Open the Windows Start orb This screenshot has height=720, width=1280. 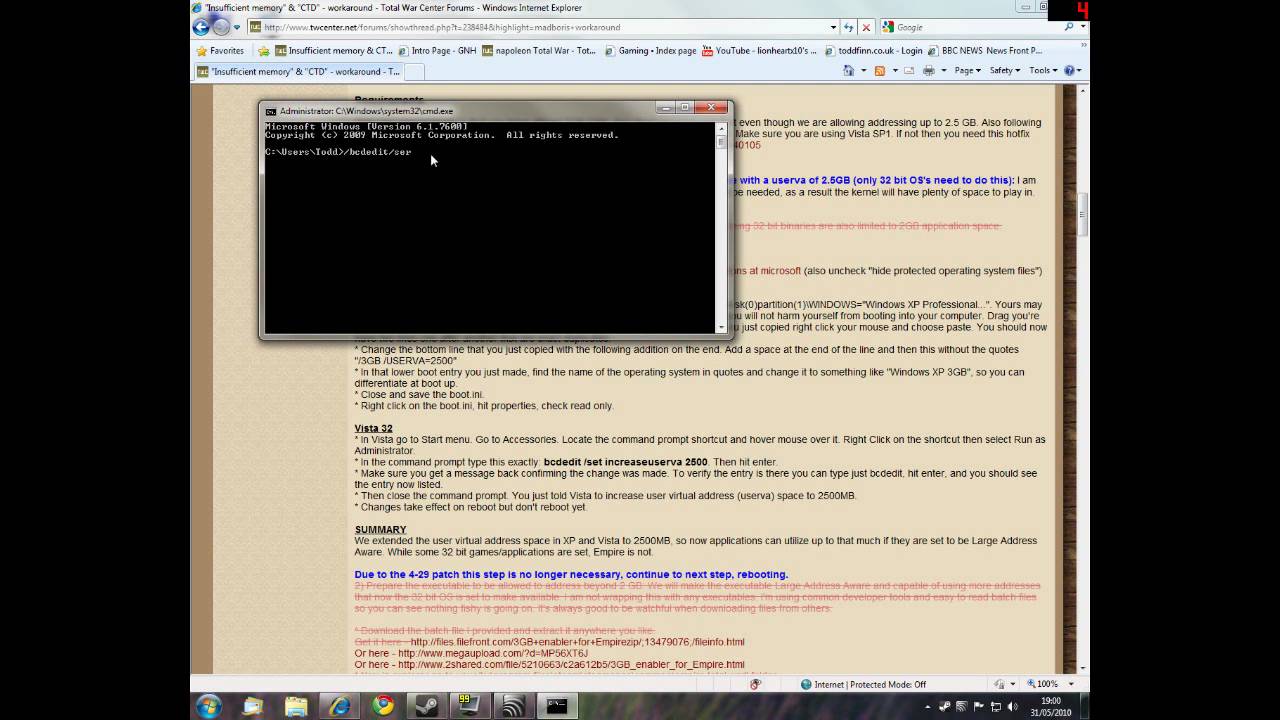click(x=209, y=707)
